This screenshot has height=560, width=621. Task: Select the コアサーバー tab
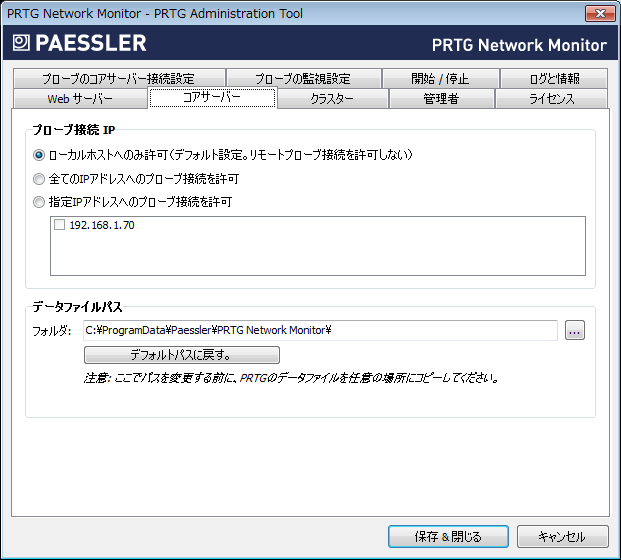click(x=212, y=97)
